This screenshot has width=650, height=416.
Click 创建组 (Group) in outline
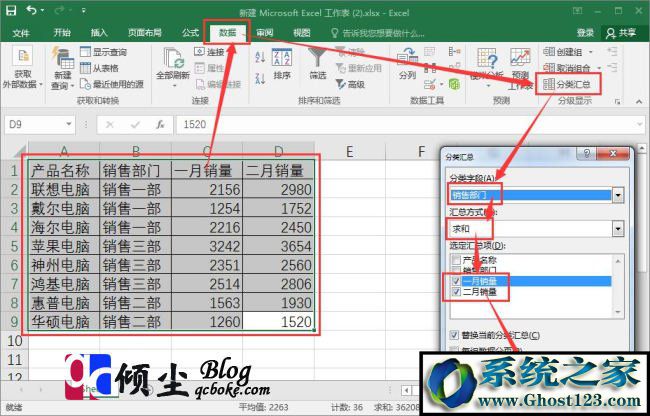pyautogui.click(x=563, y=52)
